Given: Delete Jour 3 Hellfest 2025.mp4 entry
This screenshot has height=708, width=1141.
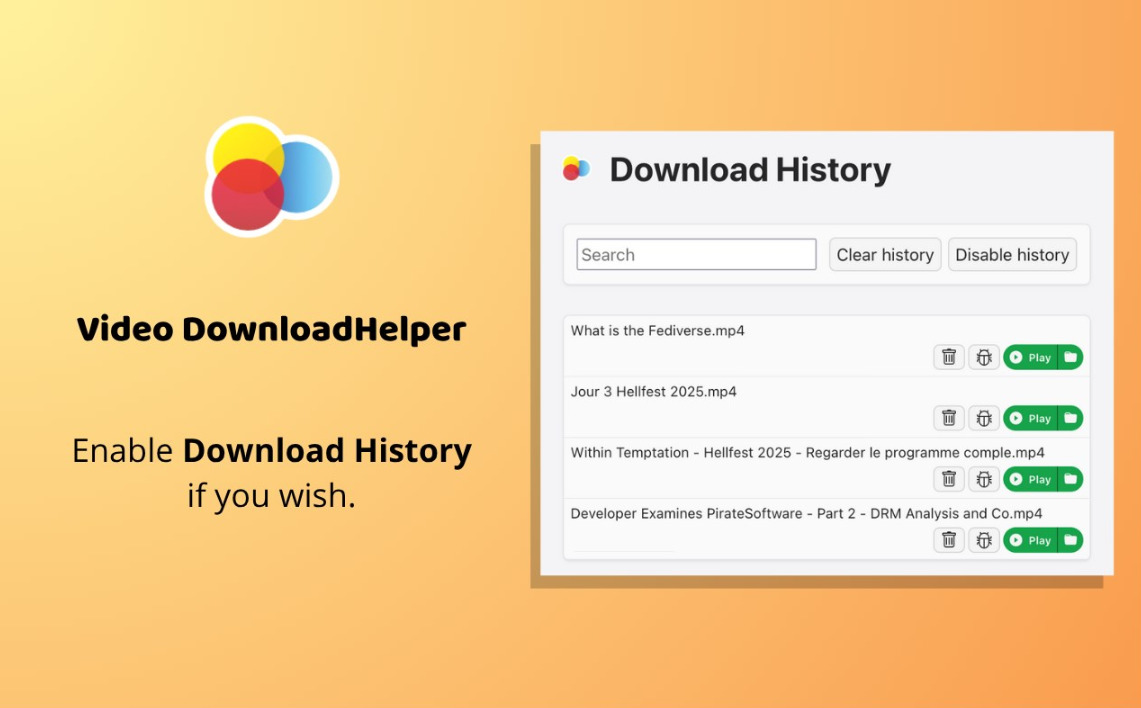Looking at the screenshot, I should [949, 418].
